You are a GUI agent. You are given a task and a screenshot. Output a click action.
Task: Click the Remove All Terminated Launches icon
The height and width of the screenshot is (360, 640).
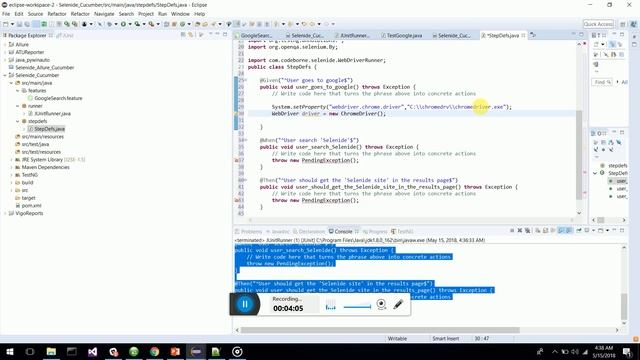[x=527, y=231]
